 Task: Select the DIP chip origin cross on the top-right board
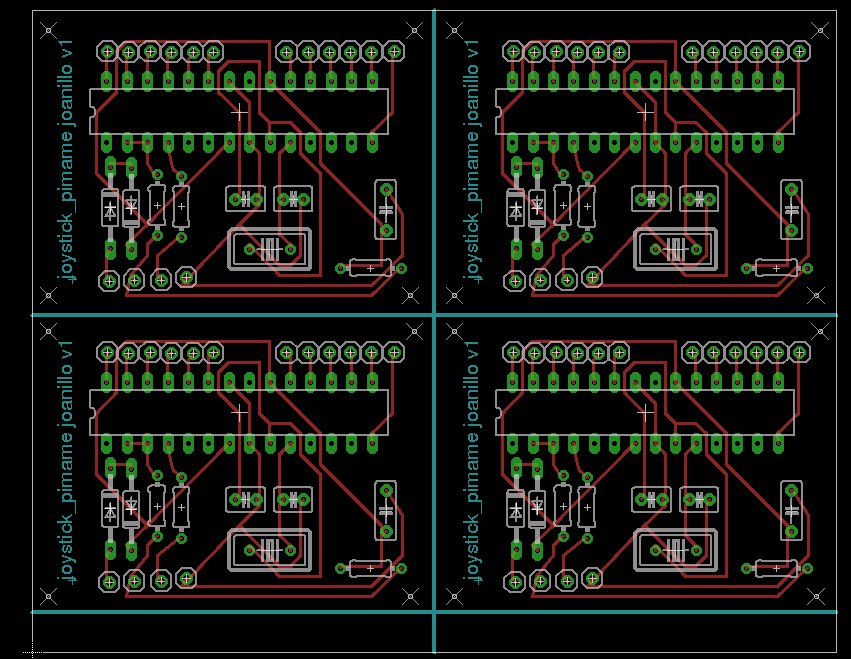tap(644, 113)
